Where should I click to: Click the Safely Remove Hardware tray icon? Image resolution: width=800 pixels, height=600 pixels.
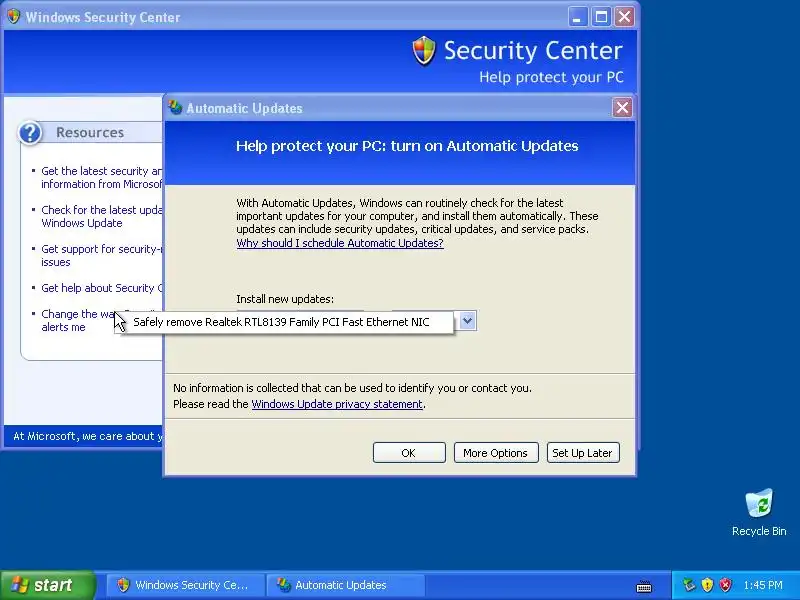689,585
